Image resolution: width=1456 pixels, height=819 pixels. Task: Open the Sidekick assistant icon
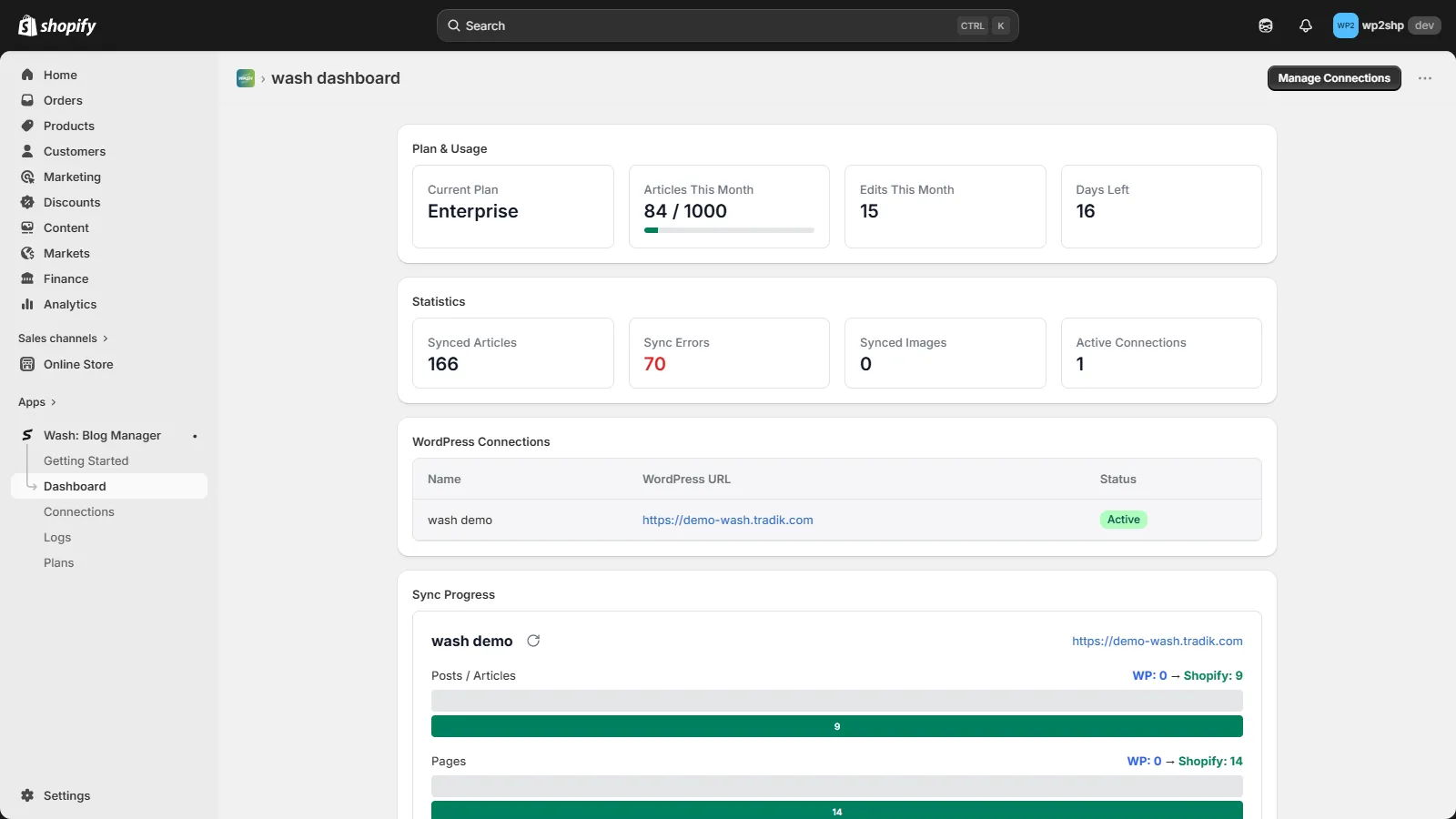(1266, 25)
